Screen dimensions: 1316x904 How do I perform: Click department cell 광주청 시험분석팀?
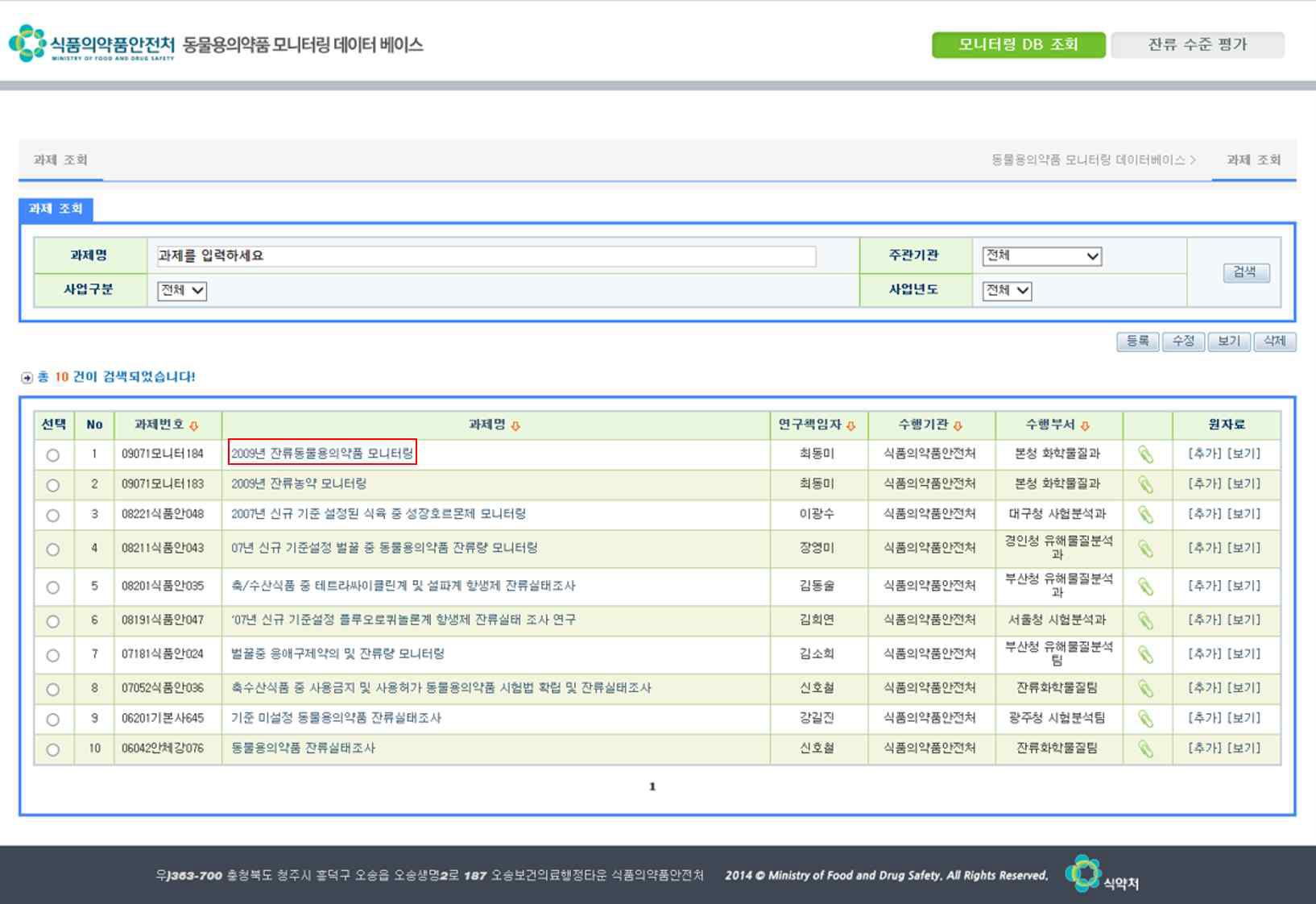[x=1057, y=718]
